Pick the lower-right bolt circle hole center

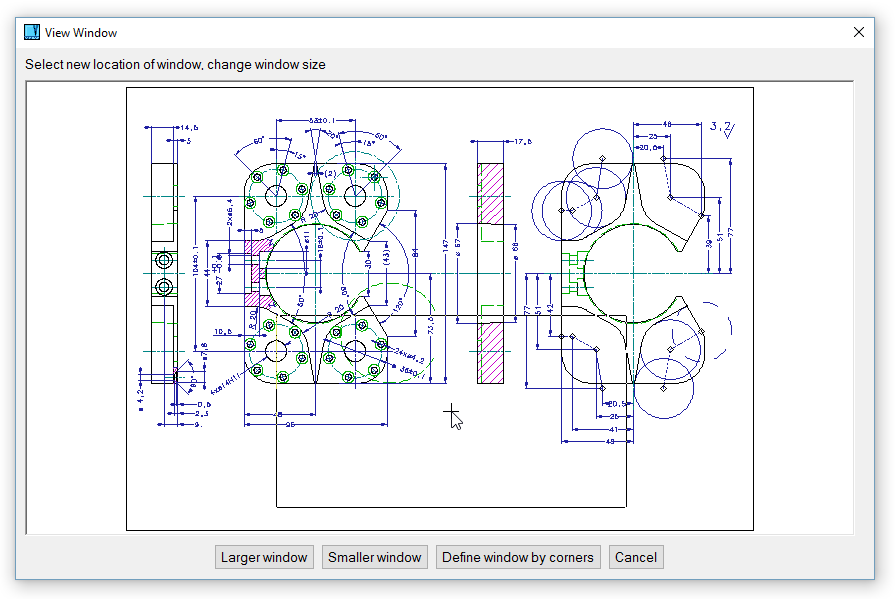pos(355,351)
